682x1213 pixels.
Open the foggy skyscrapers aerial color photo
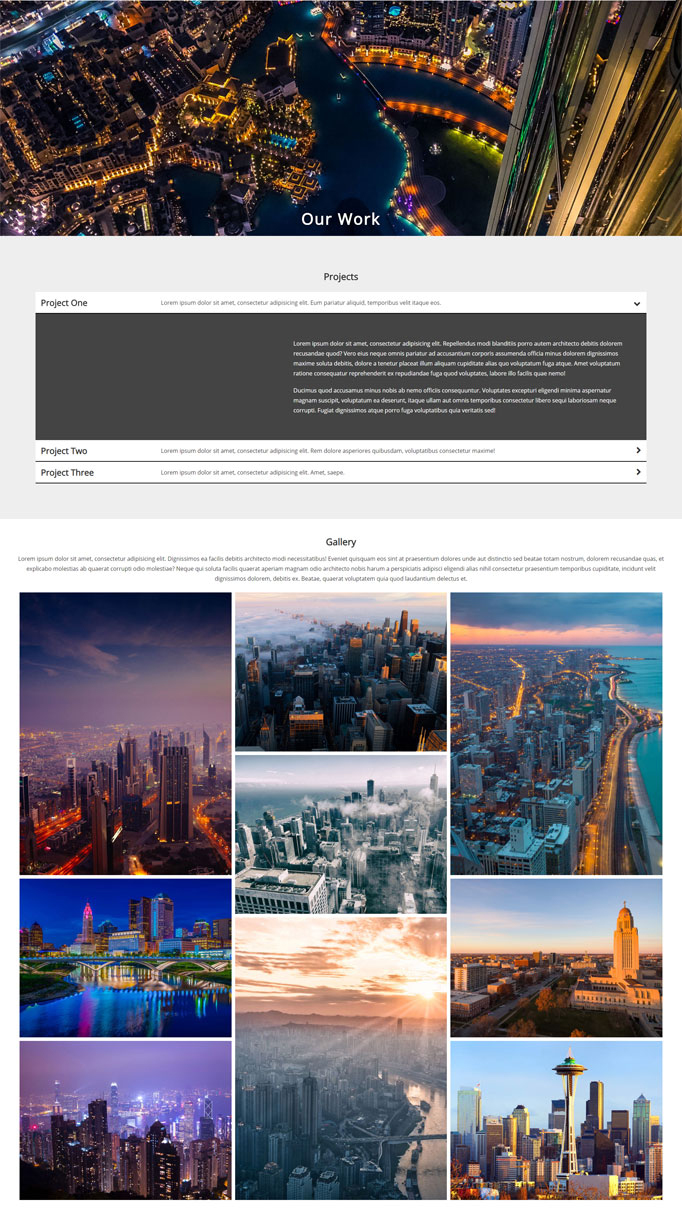[x=341, y=671]
